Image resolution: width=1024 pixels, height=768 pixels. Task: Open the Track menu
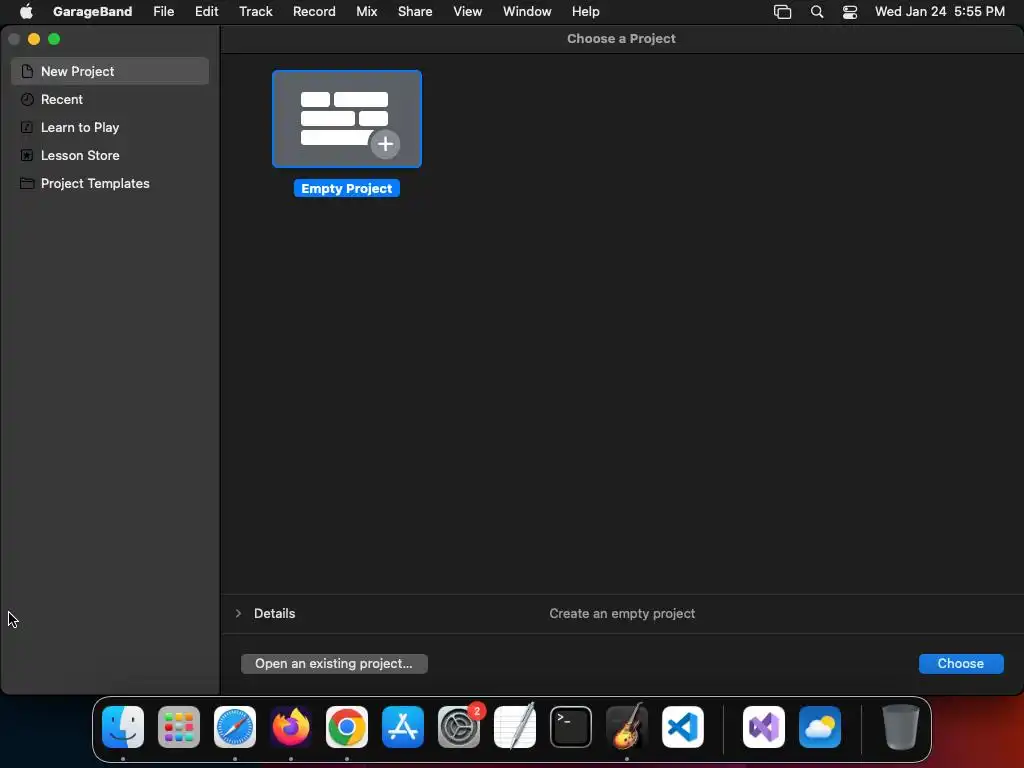255,11
